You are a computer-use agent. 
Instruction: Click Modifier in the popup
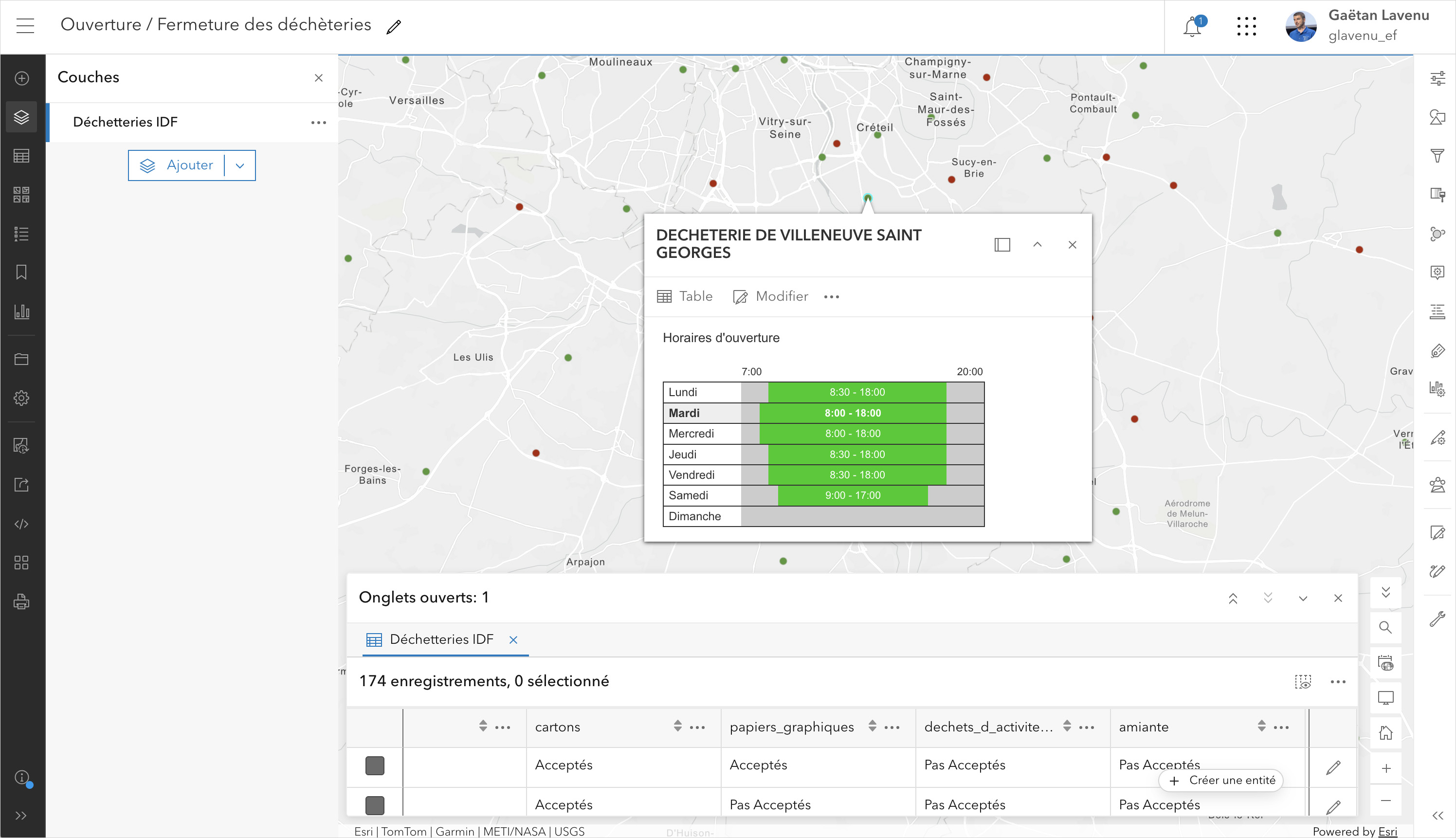(771, 296)
